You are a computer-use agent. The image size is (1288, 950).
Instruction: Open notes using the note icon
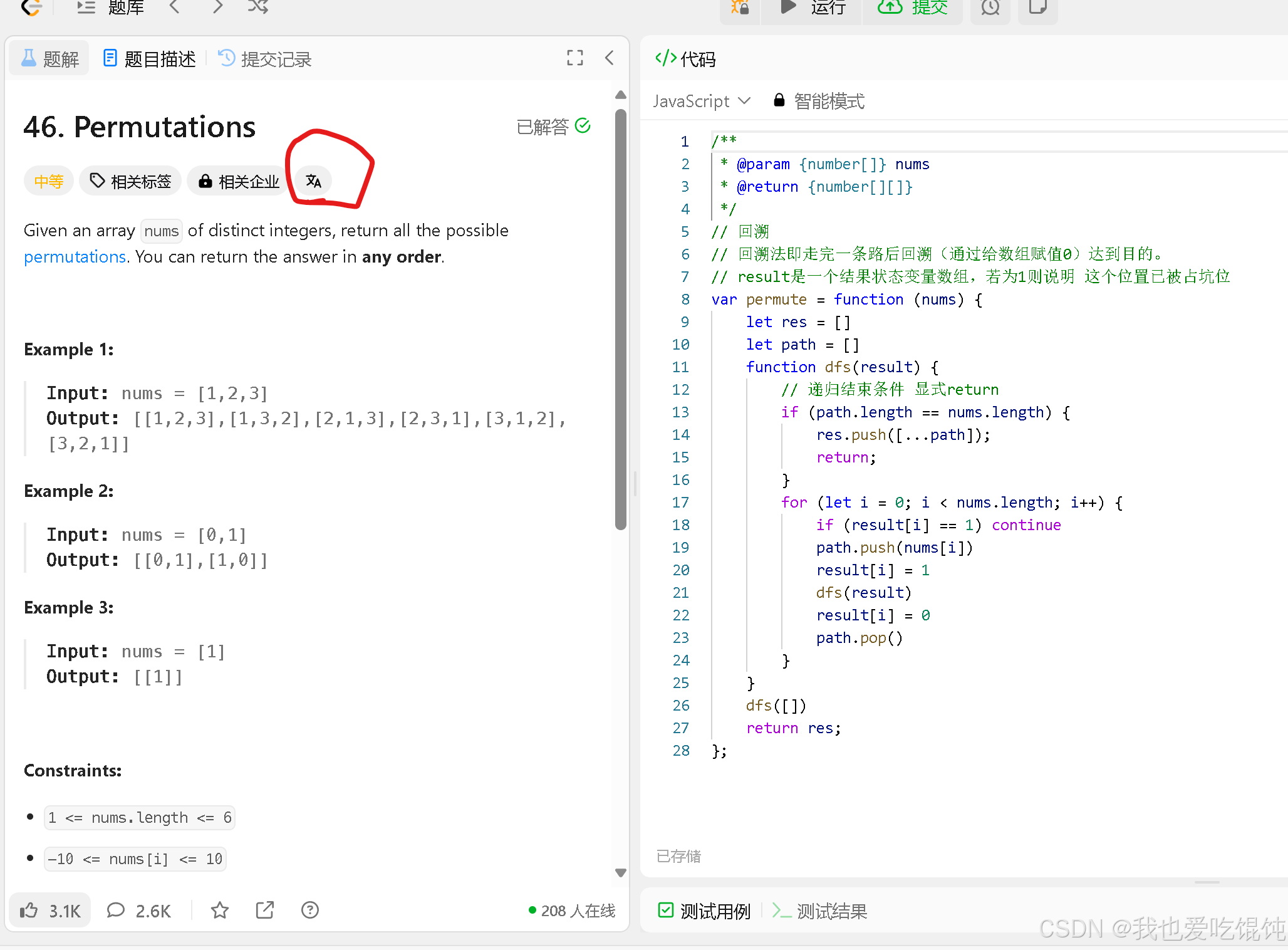(x=1037, y=8)
